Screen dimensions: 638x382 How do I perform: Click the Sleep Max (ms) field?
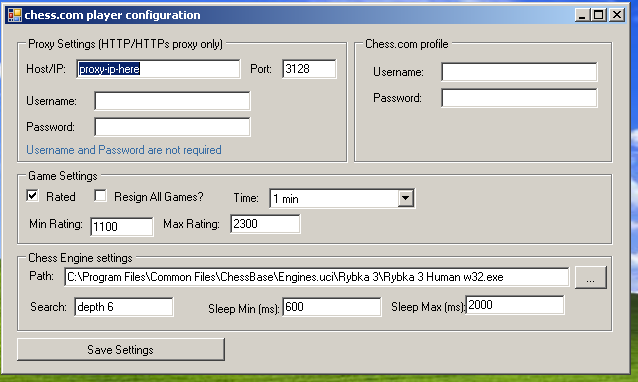tap(515, 305)
